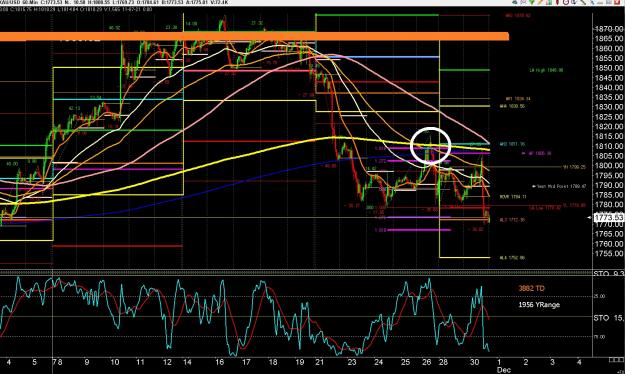Screen dimensions: 625x374
Task: Click date label 24 on time axis
Action: [x=378, y=362]
